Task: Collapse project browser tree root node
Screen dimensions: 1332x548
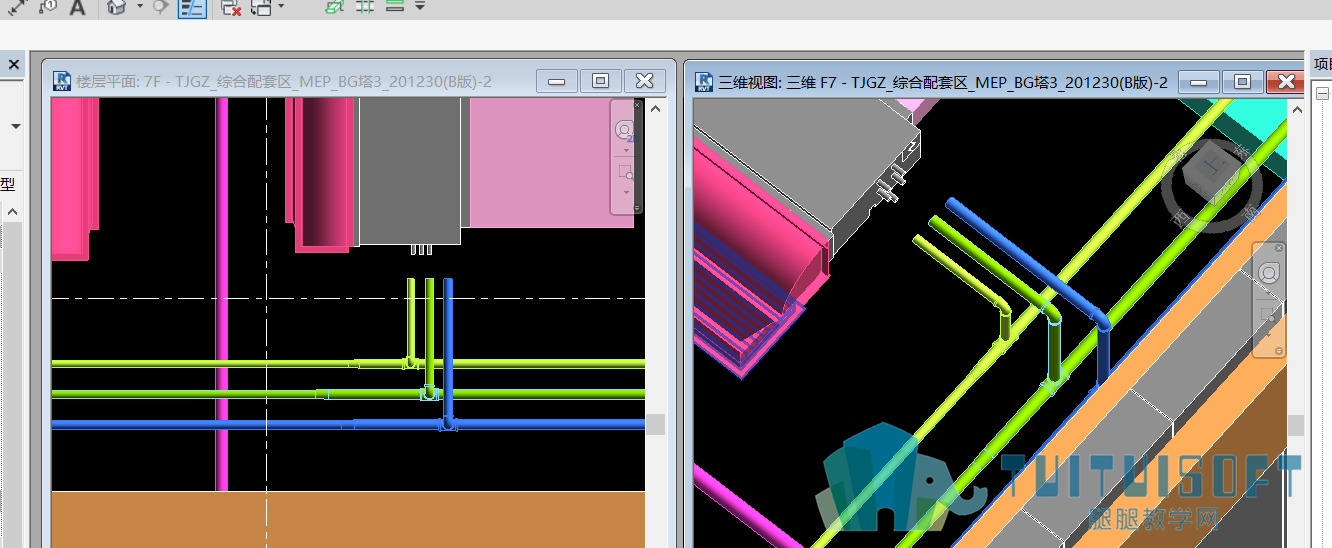Action: 1322,93
